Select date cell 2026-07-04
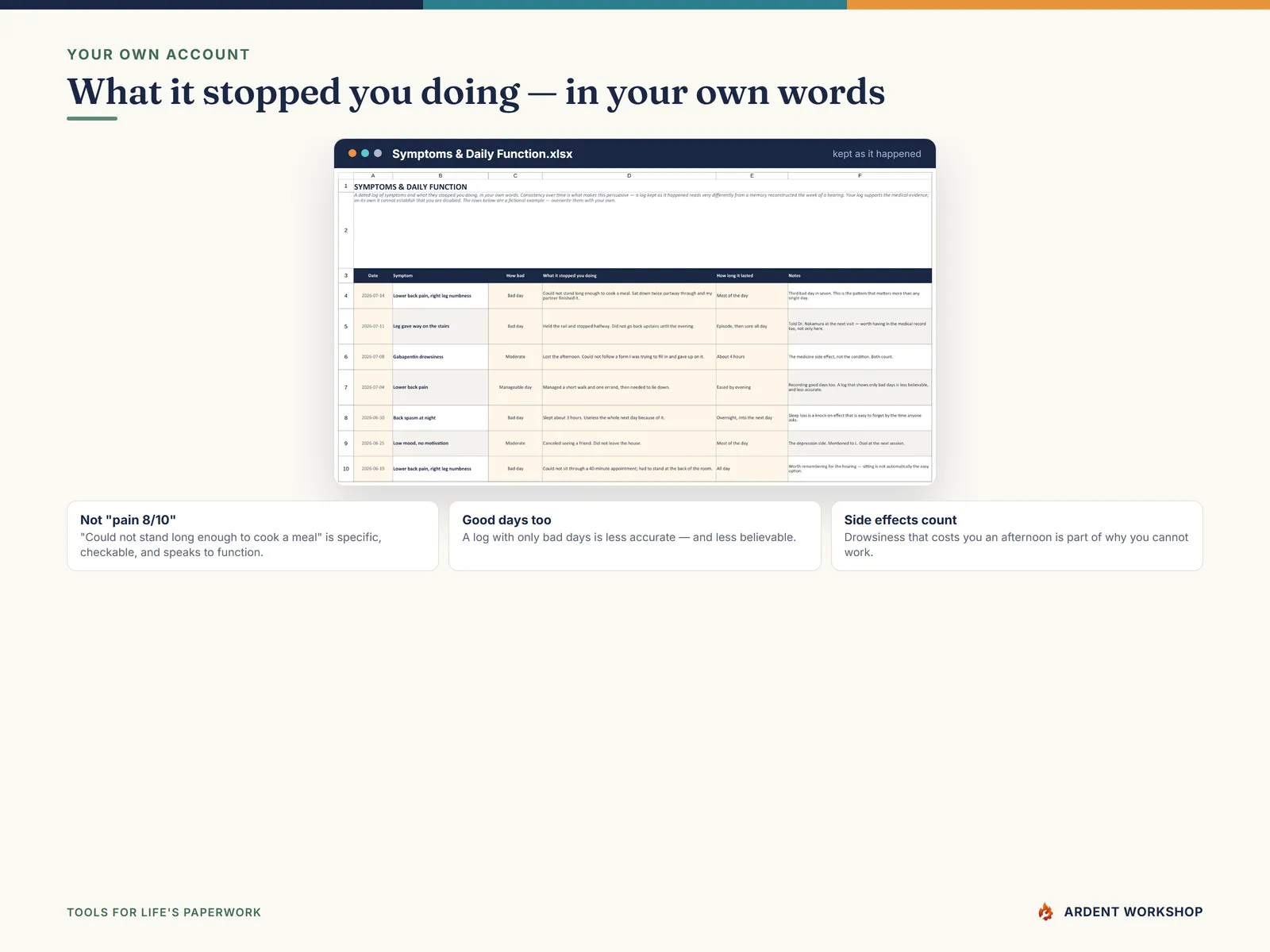Screen dimensions: 1270x952 click(373, 387)
